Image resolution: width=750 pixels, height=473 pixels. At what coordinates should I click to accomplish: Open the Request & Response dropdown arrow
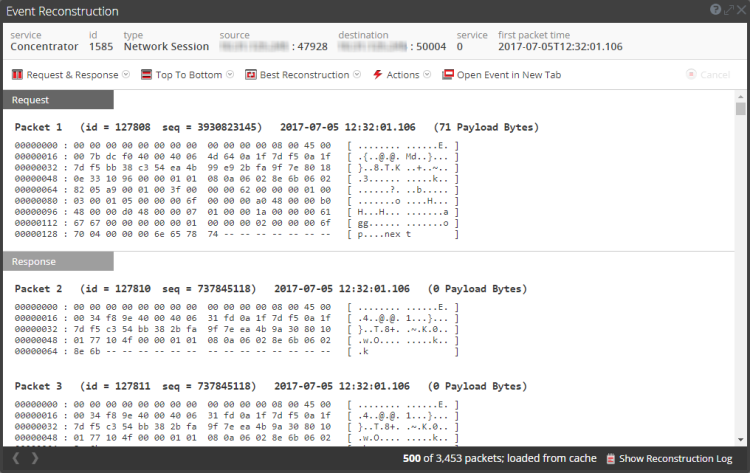[x=126, y=75]
